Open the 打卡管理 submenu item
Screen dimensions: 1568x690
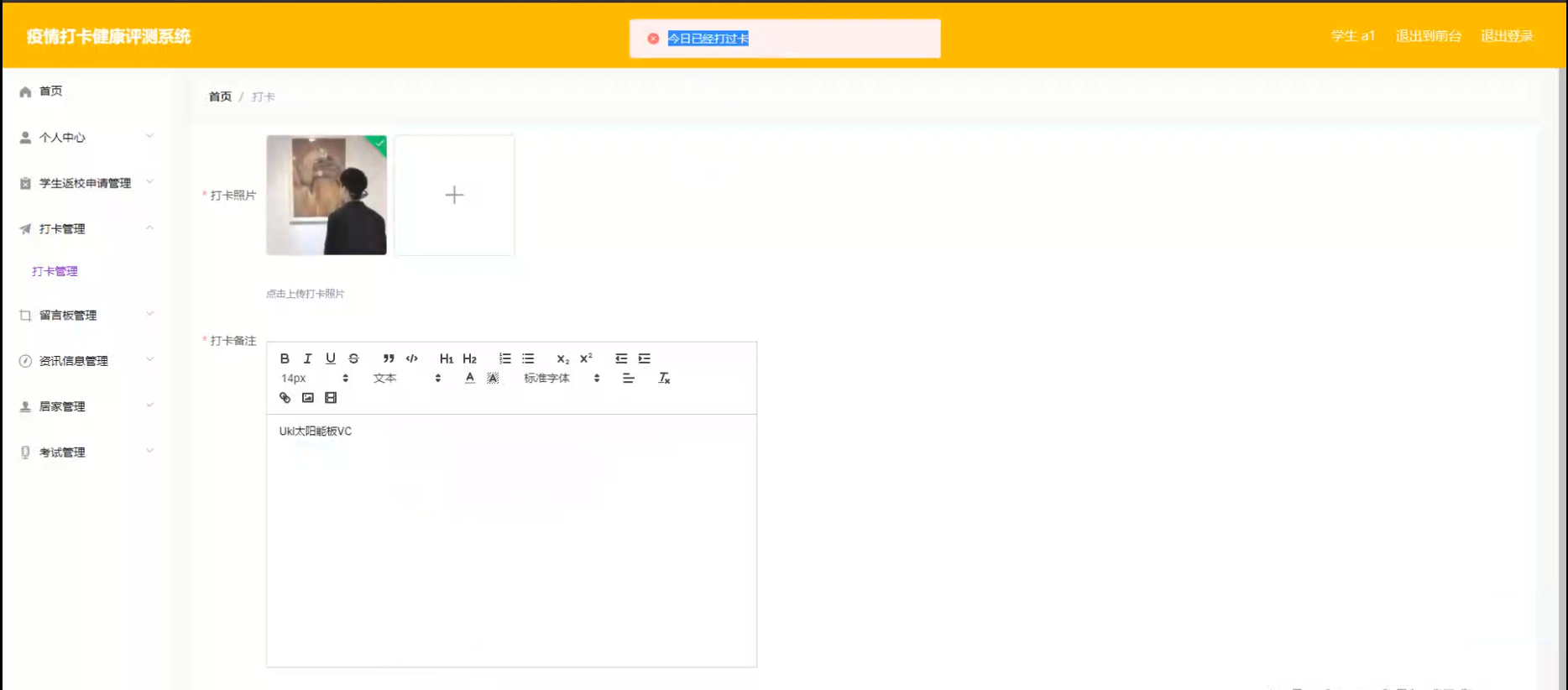(x=55, y=271)
